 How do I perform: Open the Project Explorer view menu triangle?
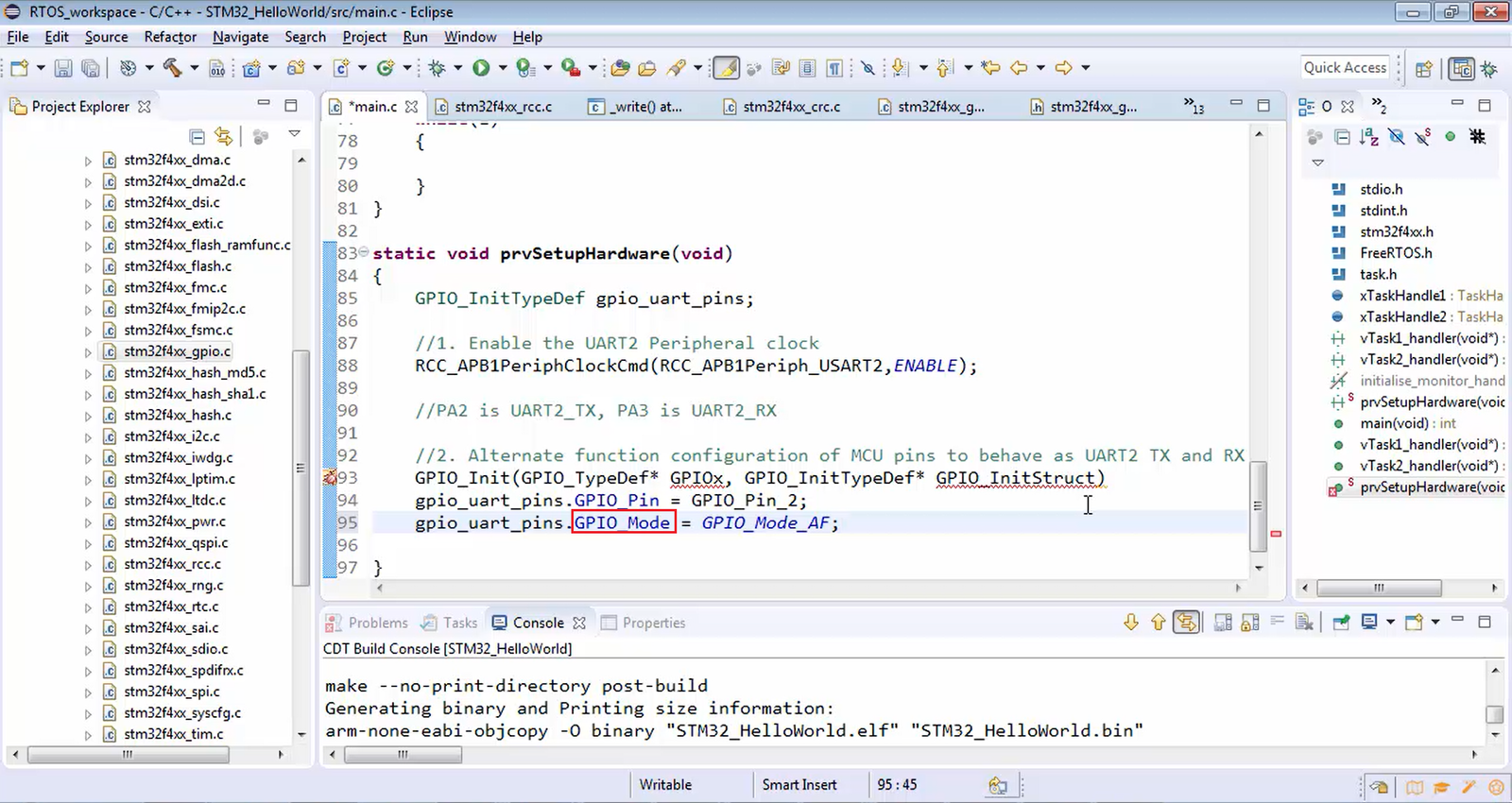(x=294, y=135)
